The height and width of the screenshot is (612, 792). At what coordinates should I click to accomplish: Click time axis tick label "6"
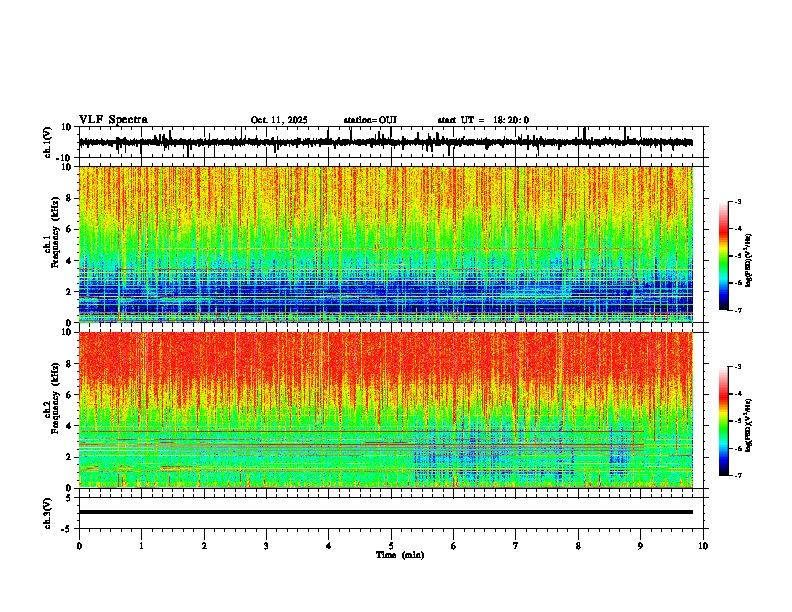(x=453, y=546)
